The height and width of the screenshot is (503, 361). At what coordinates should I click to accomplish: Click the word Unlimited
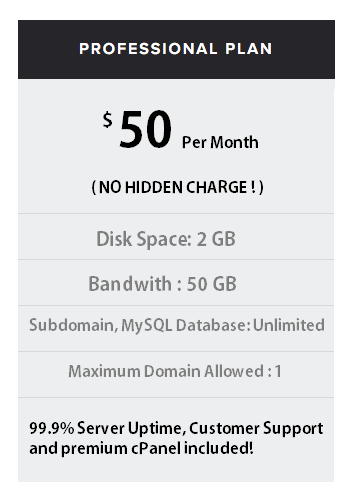click(x=289, y=325)
